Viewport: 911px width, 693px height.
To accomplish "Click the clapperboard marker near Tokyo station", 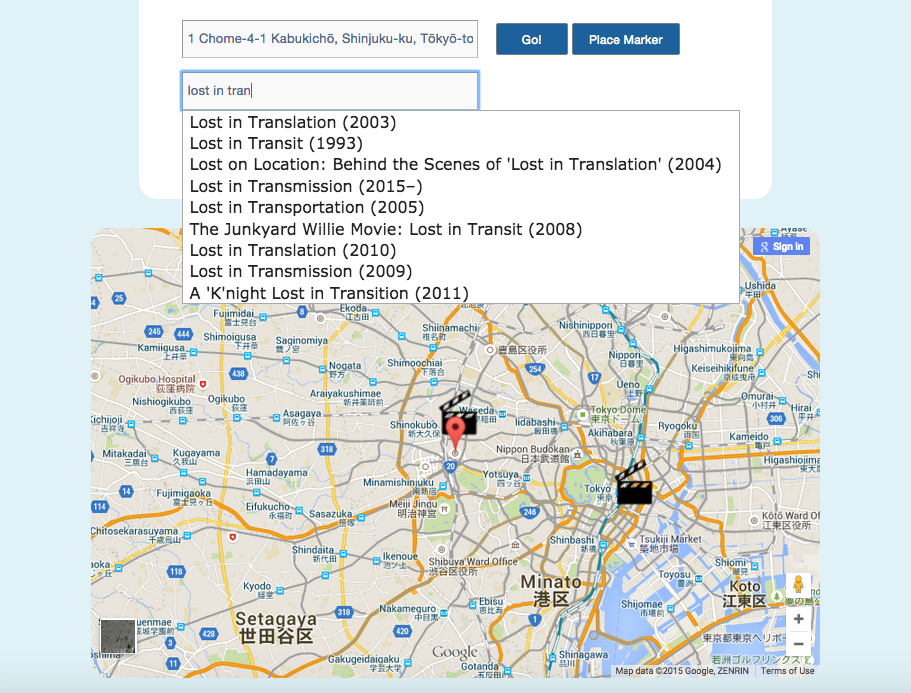I will (633, 482).
